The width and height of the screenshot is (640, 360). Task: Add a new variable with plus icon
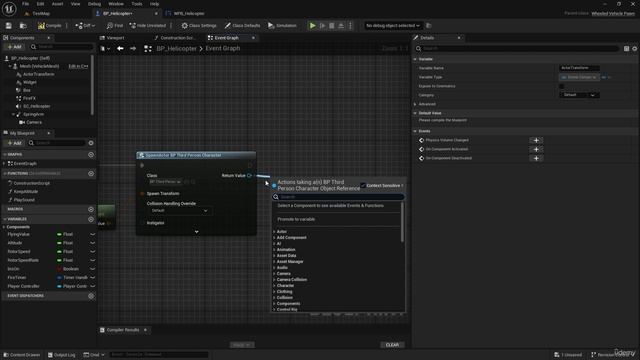point(91,219)
